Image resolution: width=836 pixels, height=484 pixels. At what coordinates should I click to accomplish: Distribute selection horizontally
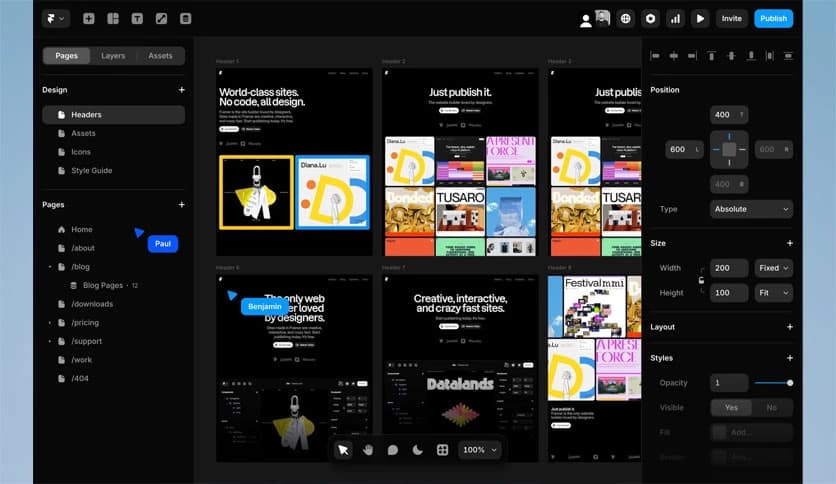click(x=769, y=55)
